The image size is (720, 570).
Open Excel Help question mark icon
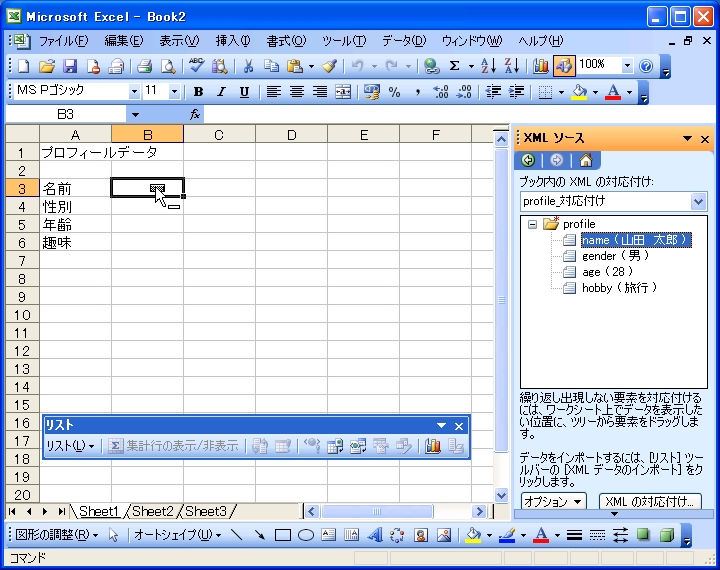pos(646,67)
